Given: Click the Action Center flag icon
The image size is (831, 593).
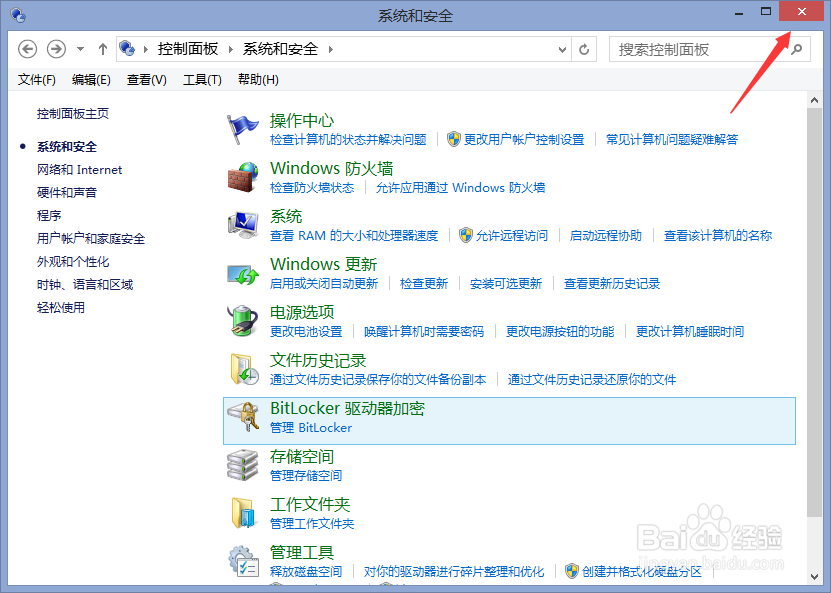Looking at the screenshot, I should [x=242, y=129].
